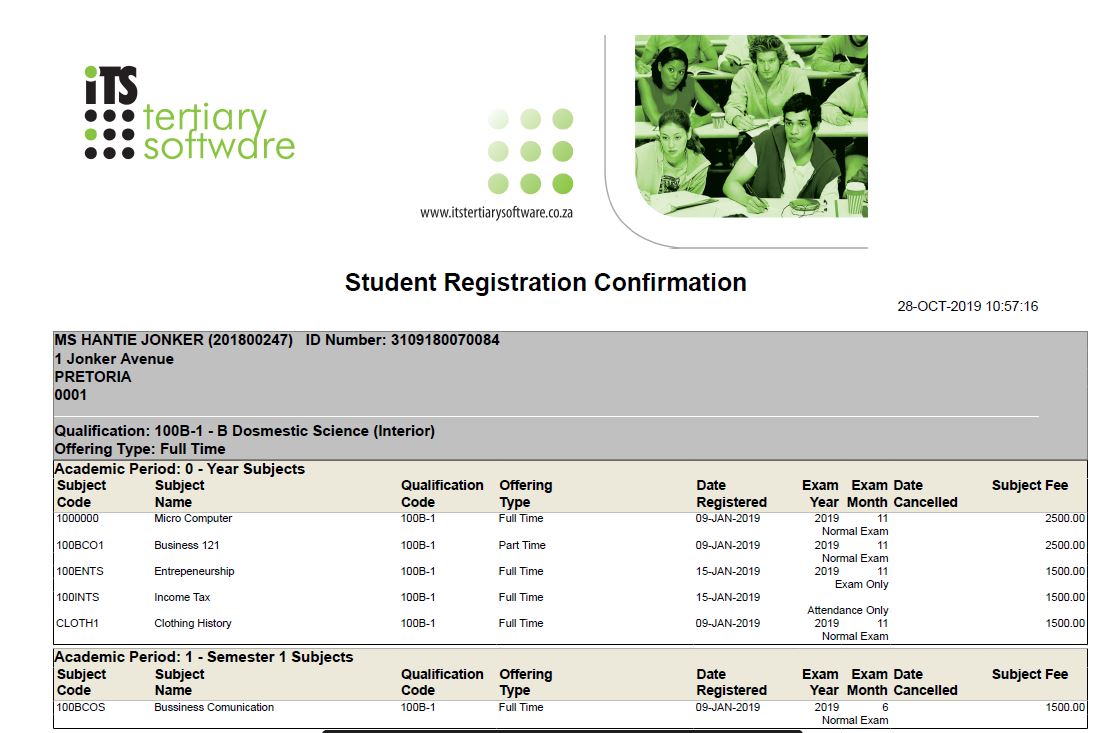This screenshot has width=1098, height=733.
Task: Click the ITS tertiary software logo
Action: [x=189, y=114]
